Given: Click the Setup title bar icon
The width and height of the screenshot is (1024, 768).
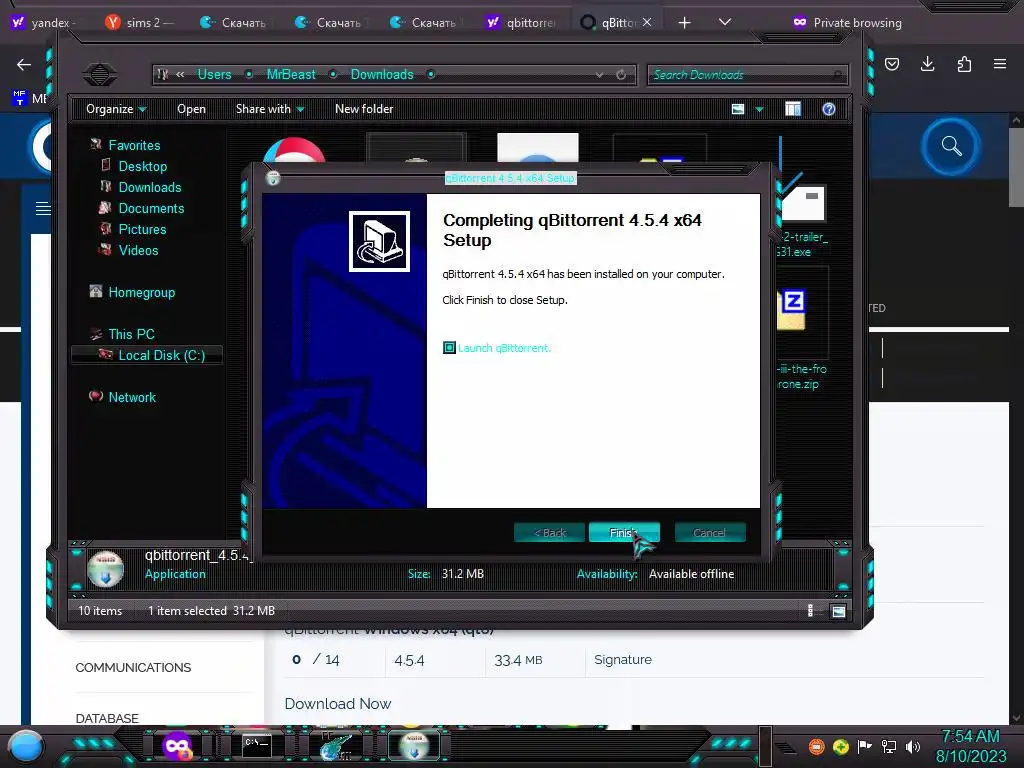Looking at the screenshot, I should [x=273, y=178].
